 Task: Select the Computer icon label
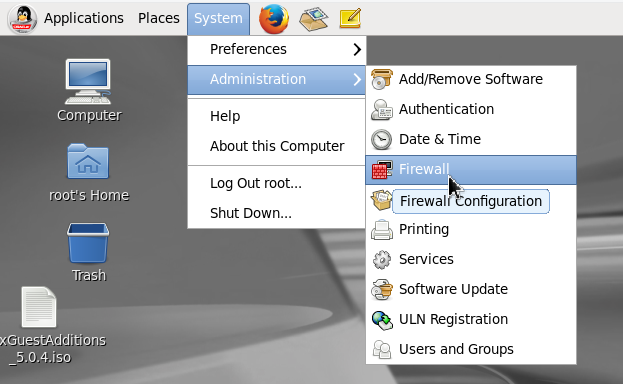coord(89,115)
